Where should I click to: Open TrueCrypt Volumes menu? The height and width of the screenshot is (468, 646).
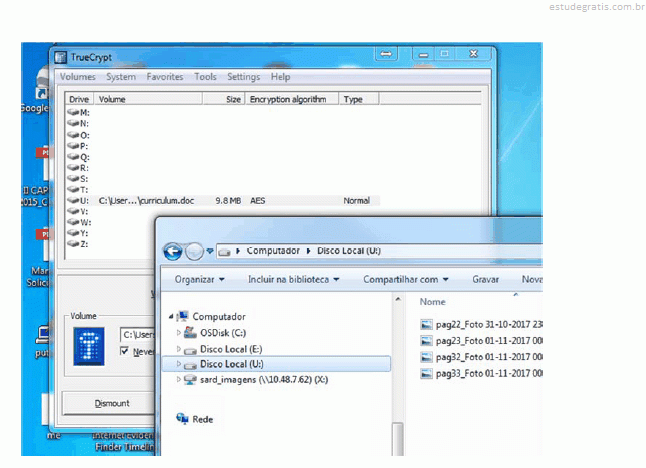coord(77,77)
